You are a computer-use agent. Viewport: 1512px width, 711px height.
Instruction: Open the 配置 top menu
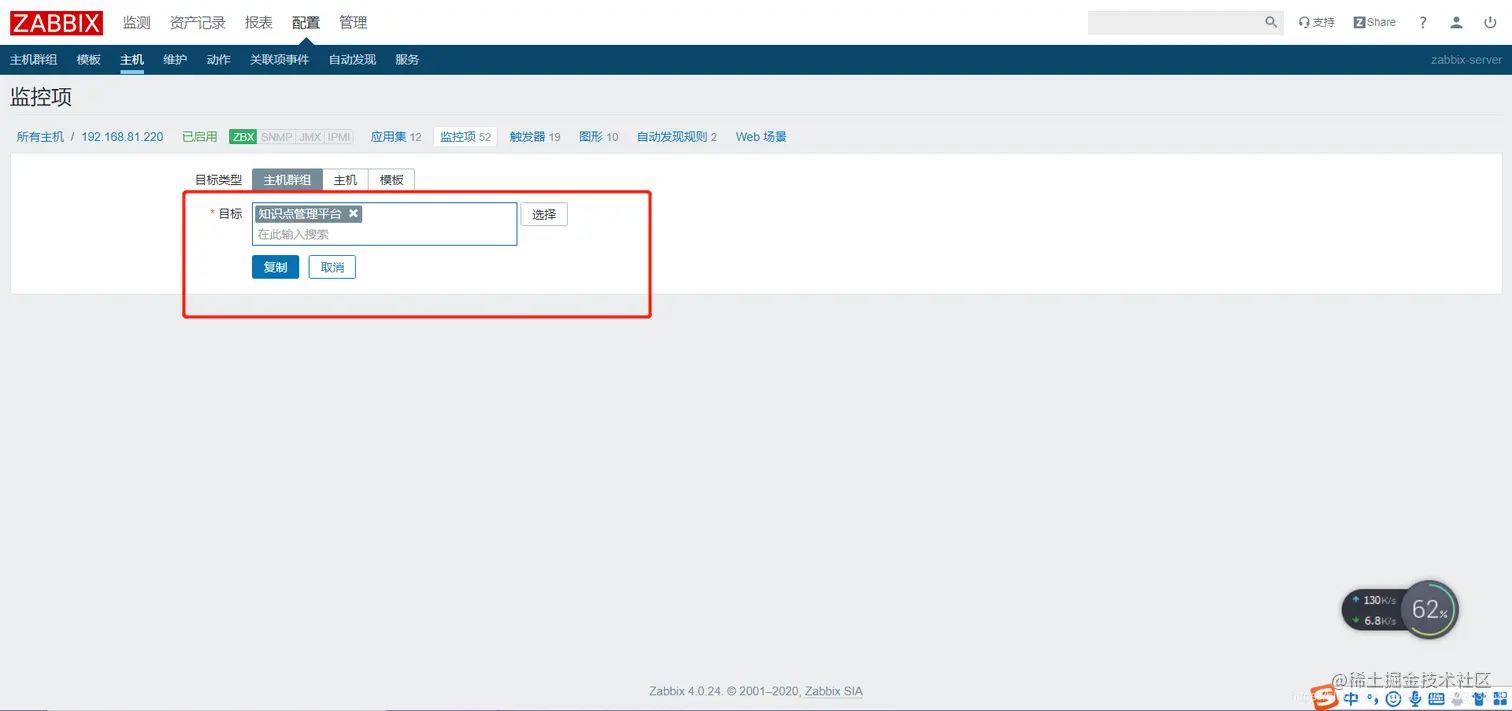coord(306,22)
